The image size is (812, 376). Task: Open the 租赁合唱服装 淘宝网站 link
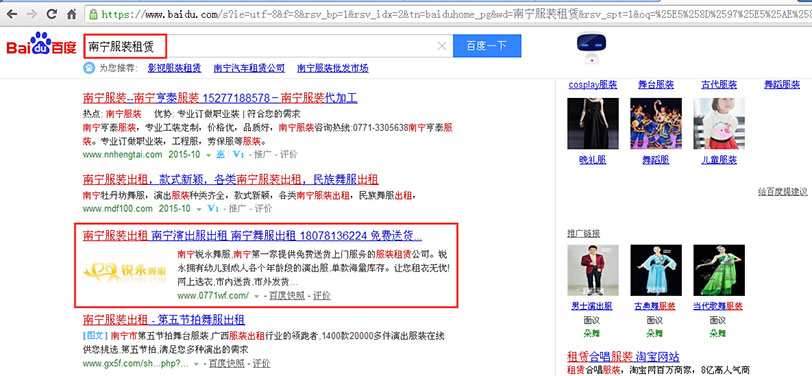pyautogui.click(x=624, y=357)
